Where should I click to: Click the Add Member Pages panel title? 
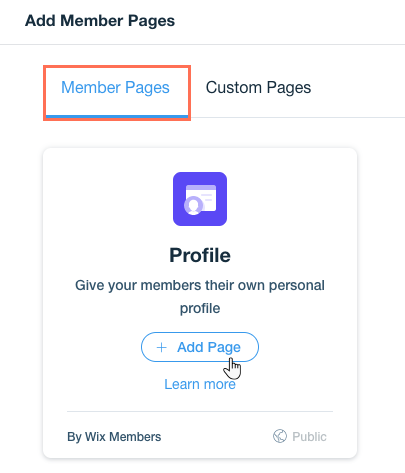100,21
